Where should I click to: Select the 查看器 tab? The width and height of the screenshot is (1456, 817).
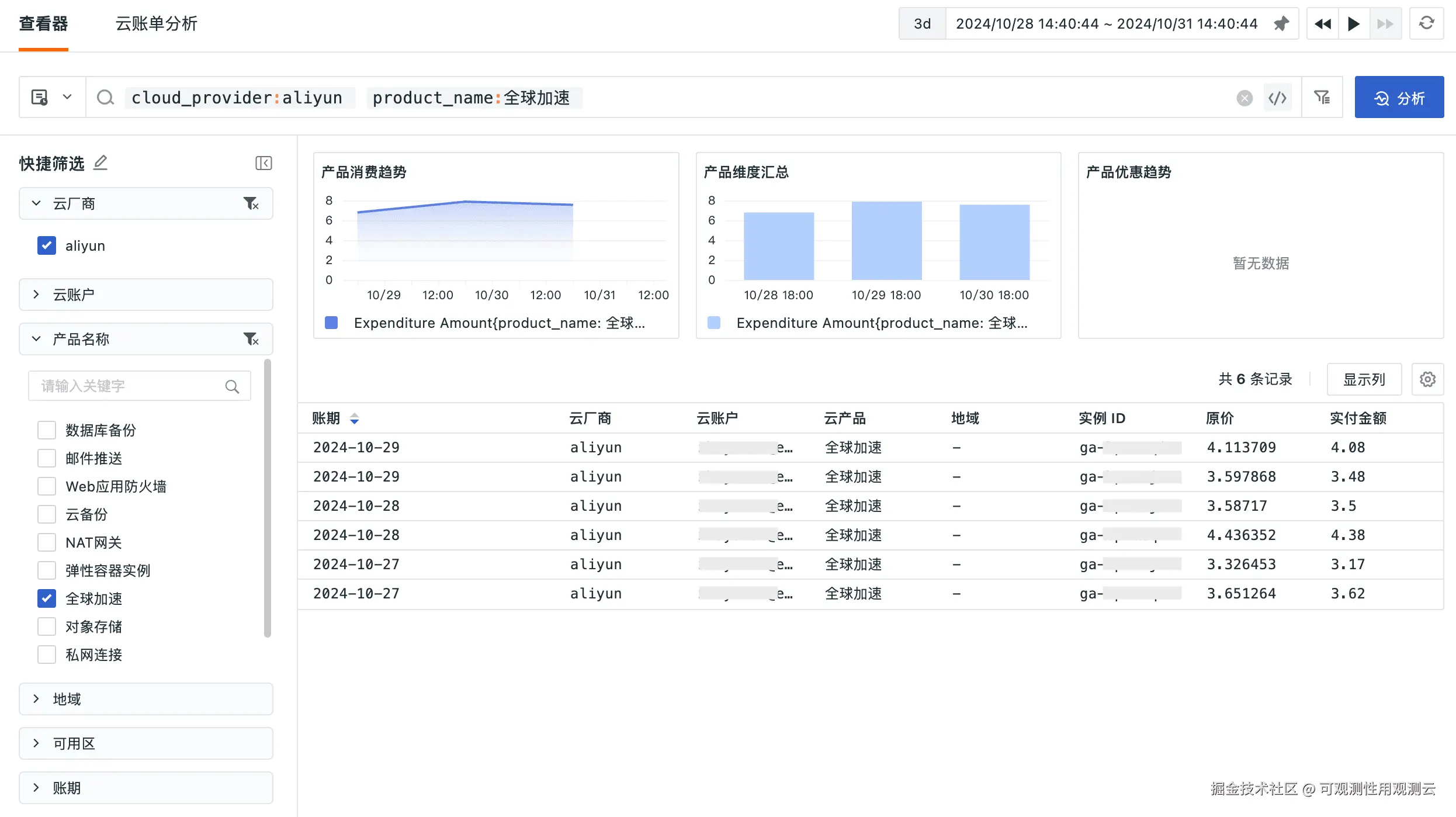43,24
